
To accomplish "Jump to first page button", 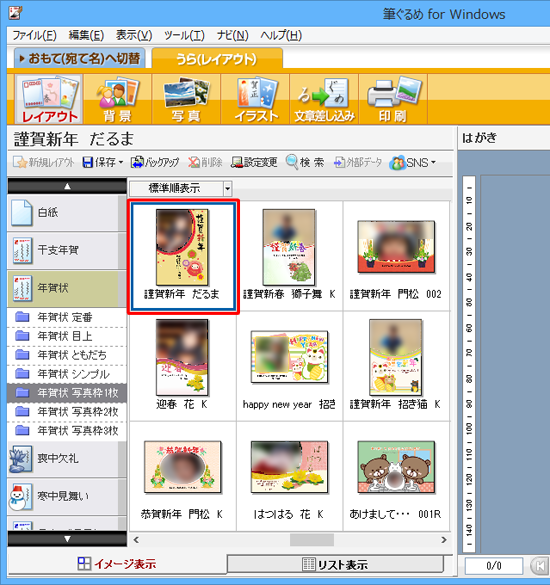I will tap(539, 566).
